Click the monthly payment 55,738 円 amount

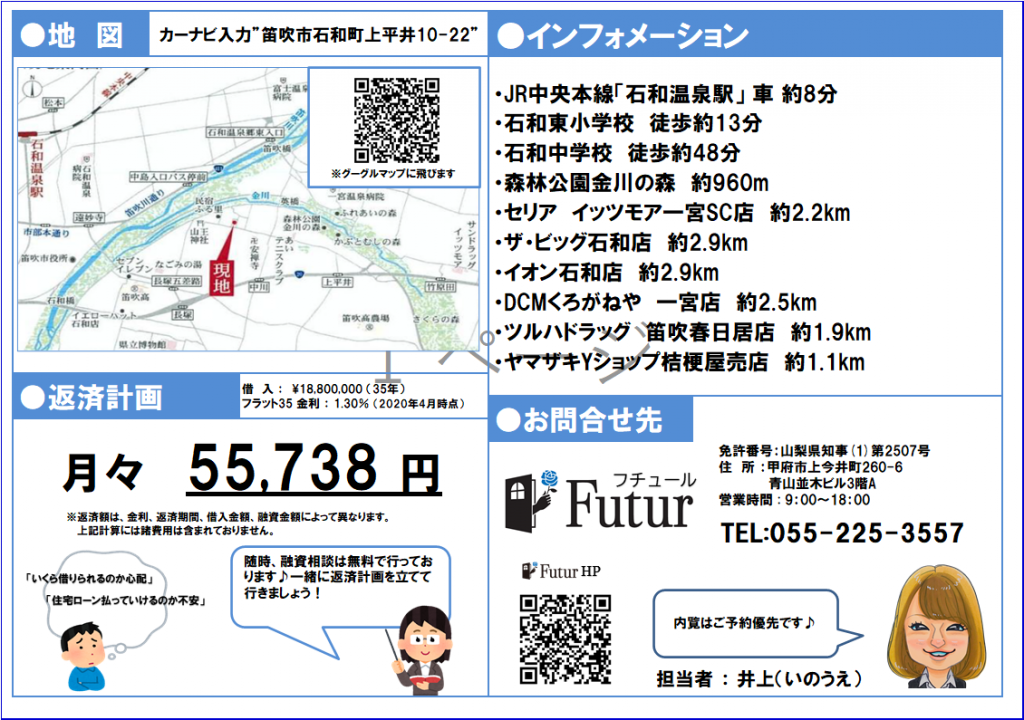[315, 468]
